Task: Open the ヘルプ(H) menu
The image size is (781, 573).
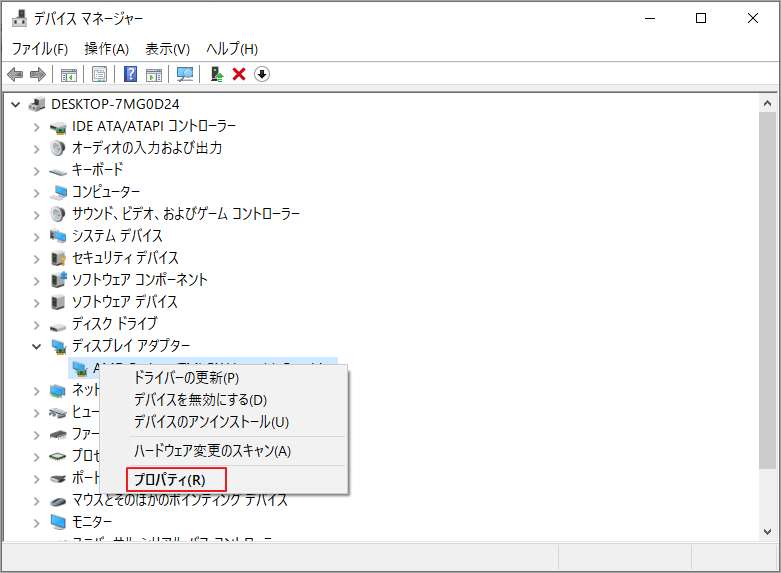Action: pos(232,49)
